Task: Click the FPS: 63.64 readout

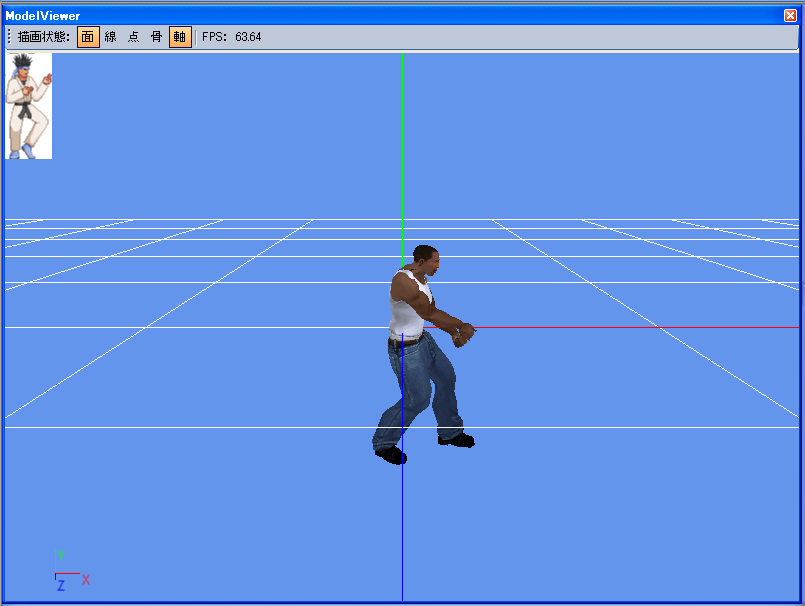Action: (x=232, y=37)
